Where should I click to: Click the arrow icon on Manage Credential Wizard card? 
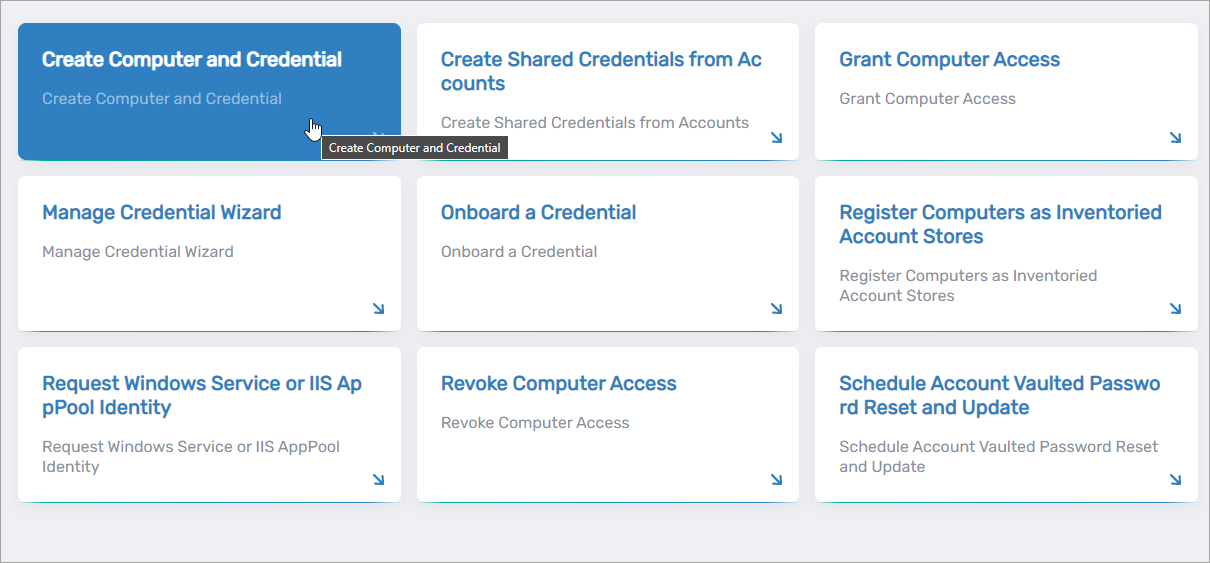click(378, 309)
